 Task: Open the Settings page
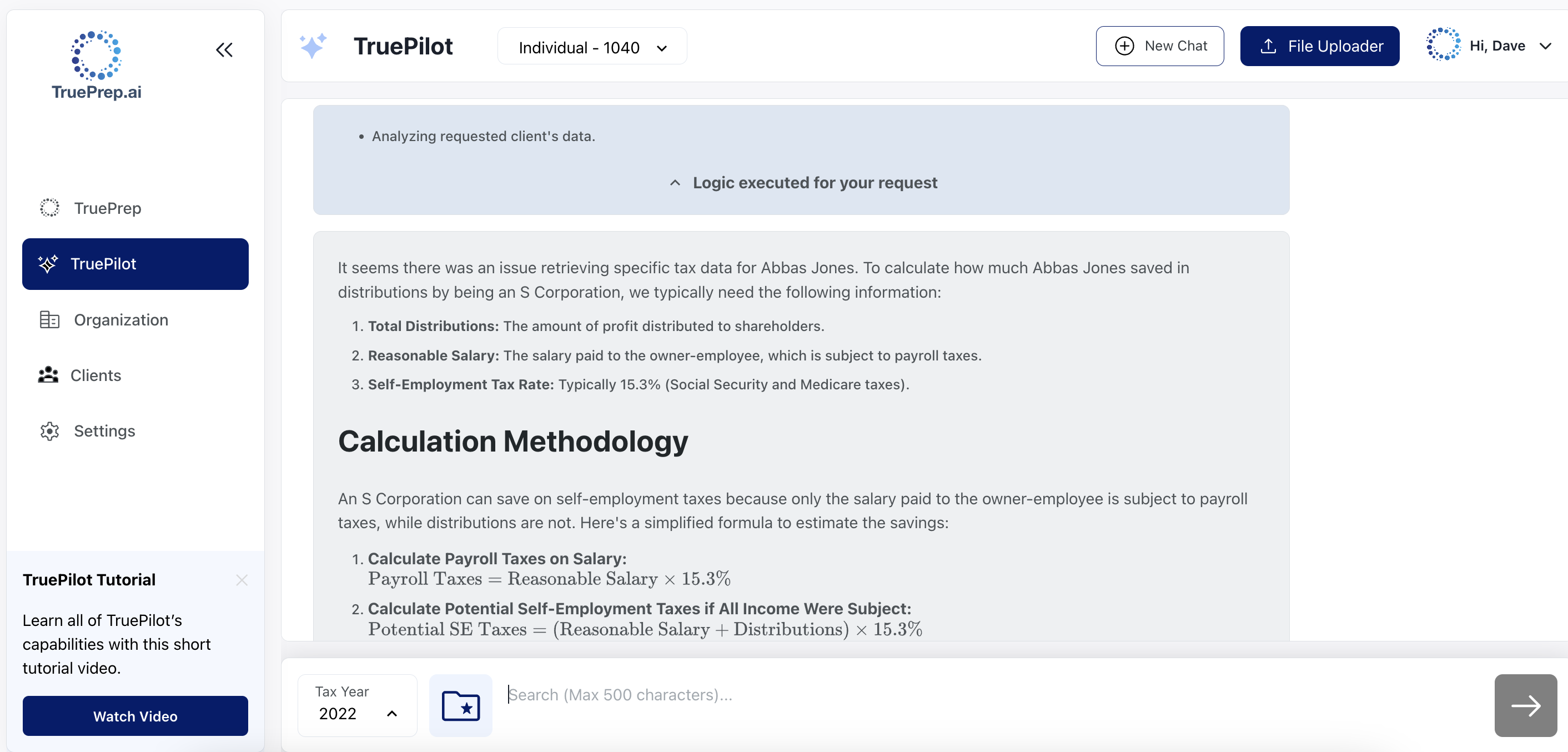(135, 430)
